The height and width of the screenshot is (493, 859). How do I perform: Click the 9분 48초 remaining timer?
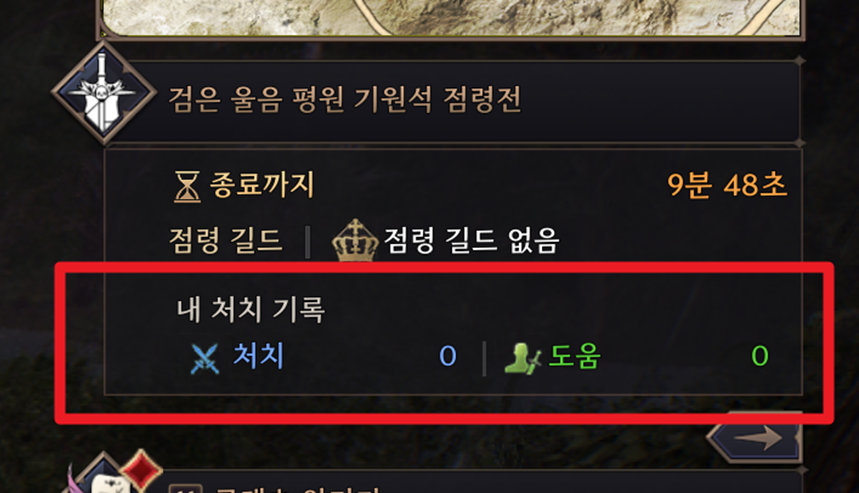(727, 185)
